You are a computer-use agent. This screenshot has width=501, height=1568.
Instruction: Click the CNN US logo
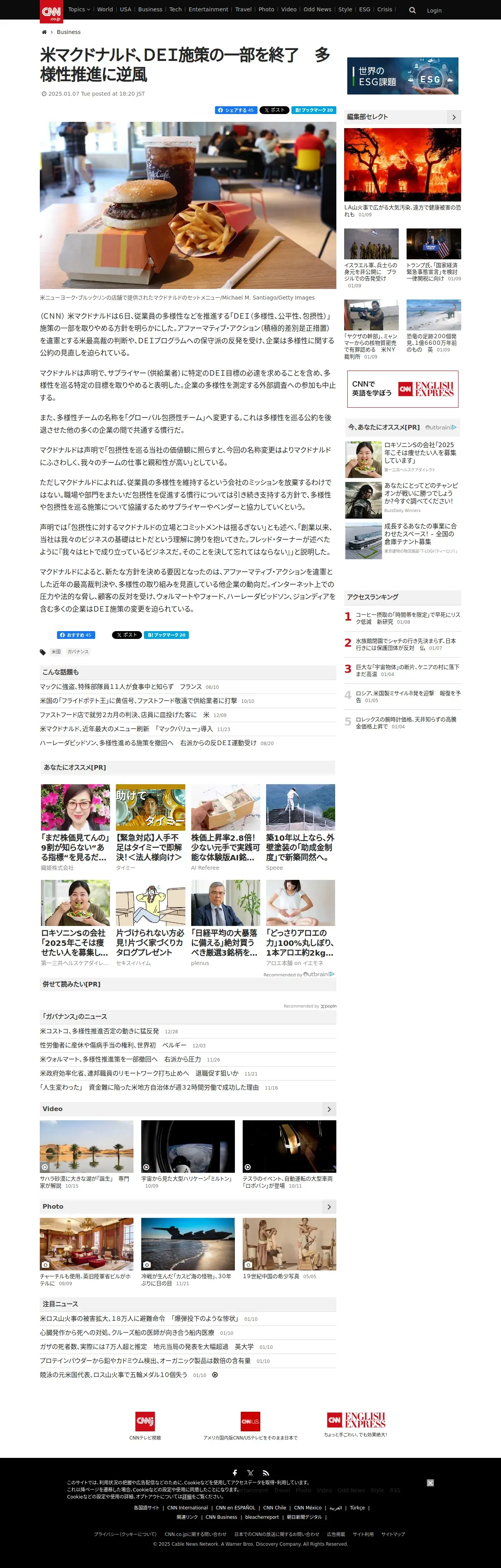click(250, 1421)
